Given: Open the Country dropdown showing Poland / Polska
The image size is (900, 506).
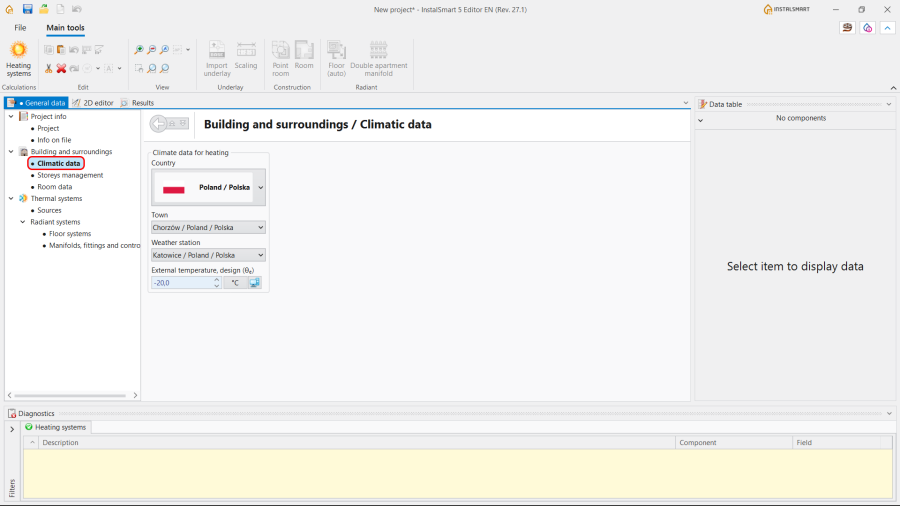Looking at the screenshot, I should coord(208,188).
